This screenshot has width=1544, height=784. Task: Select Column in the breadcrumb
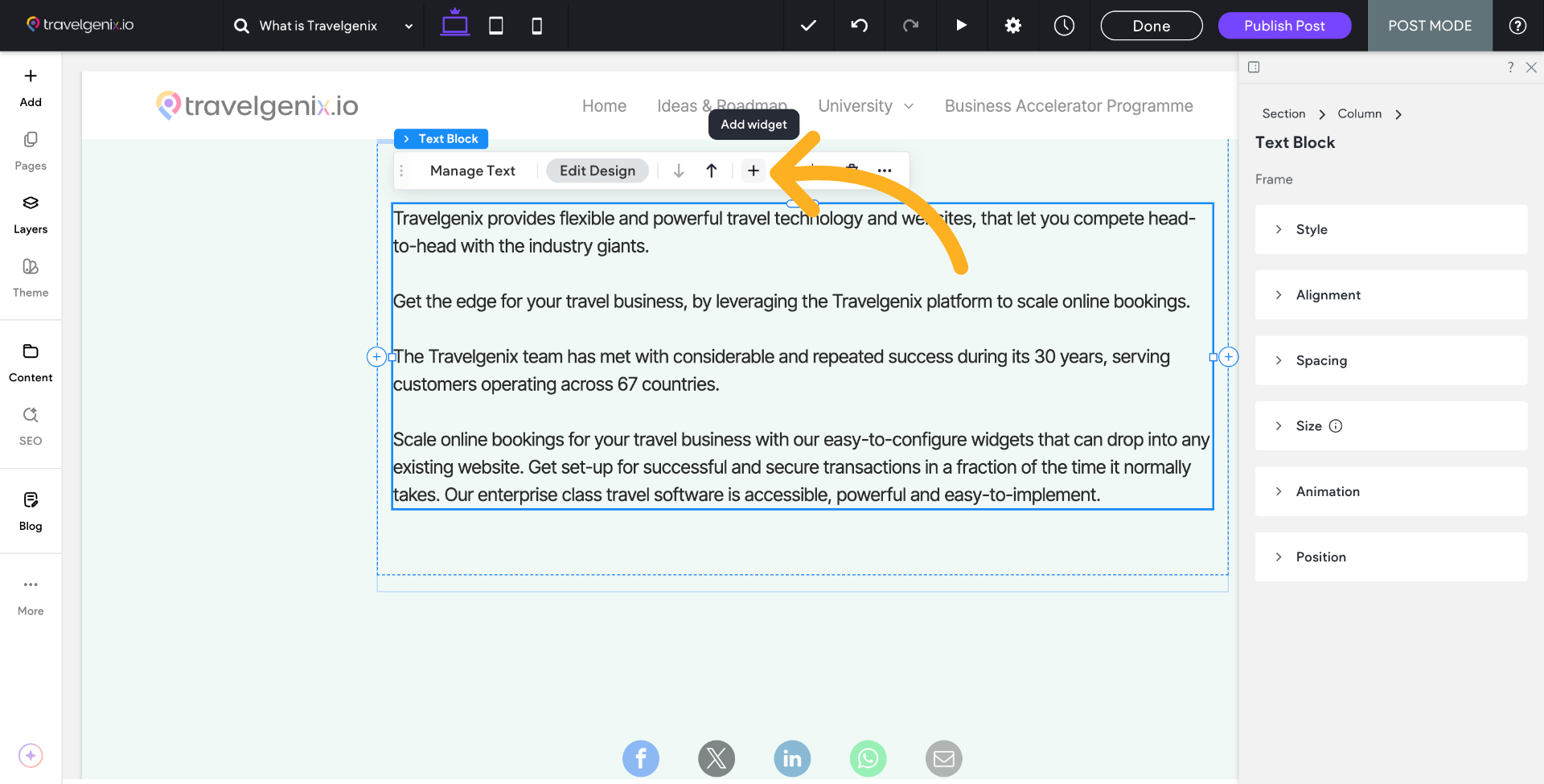click(1359, 113)
